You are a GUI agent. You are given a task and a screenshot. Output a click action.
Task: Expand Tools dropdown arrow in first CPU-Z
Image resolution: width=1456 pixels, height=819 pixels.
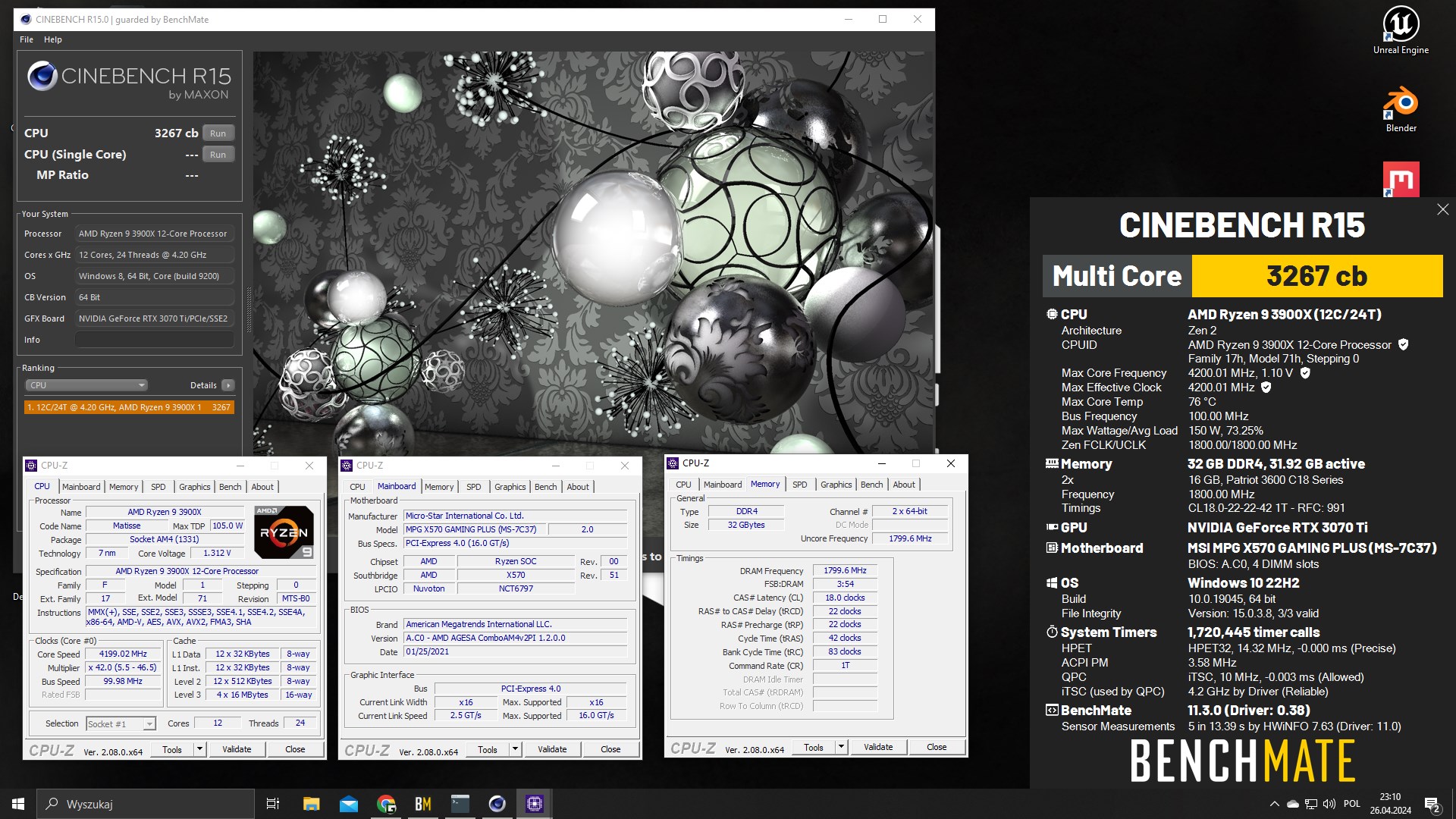tap(199, 749)
